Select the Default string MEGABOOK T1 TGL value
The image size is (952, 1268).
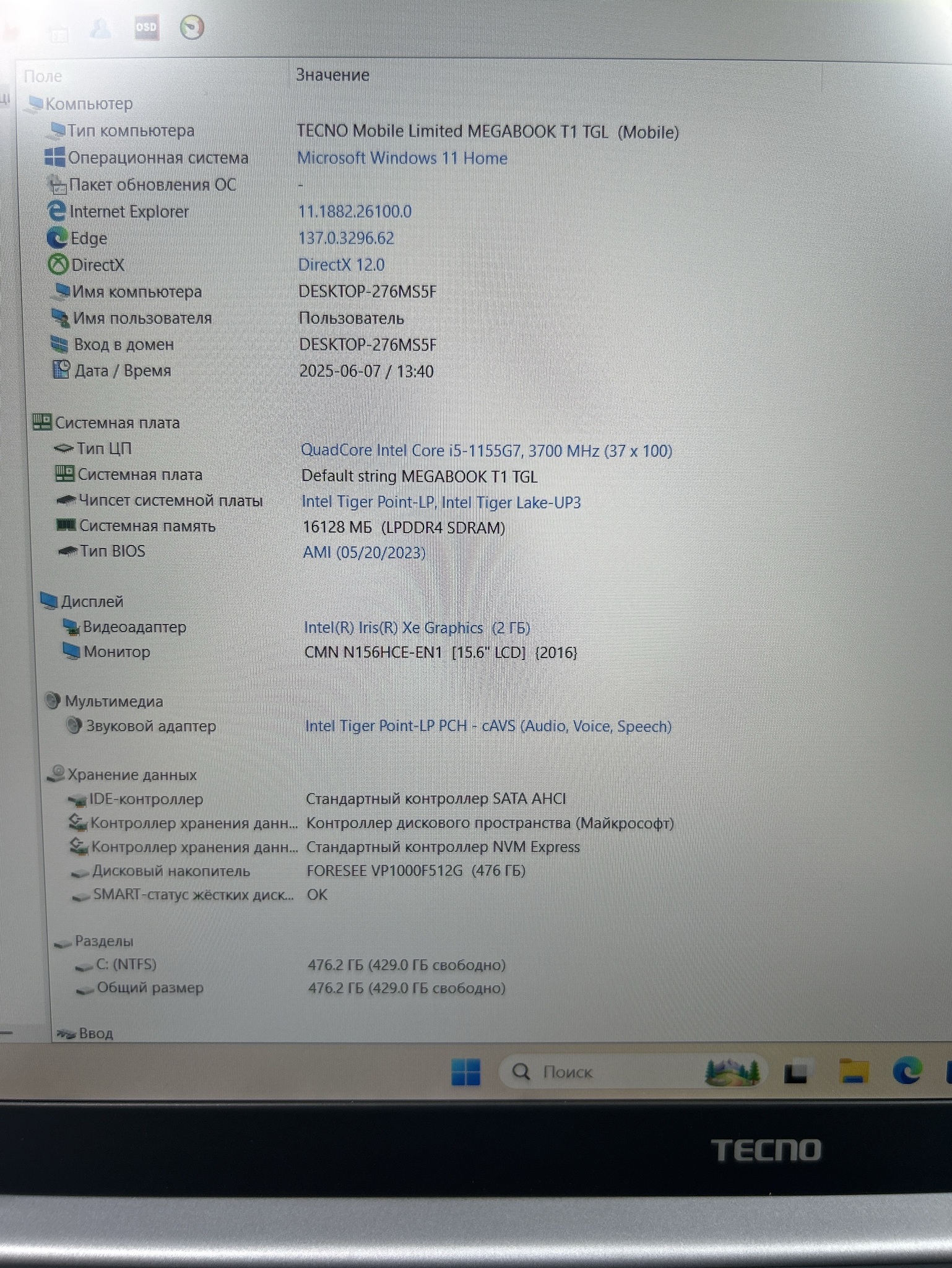pyautogui.click(x=420, y=476)
